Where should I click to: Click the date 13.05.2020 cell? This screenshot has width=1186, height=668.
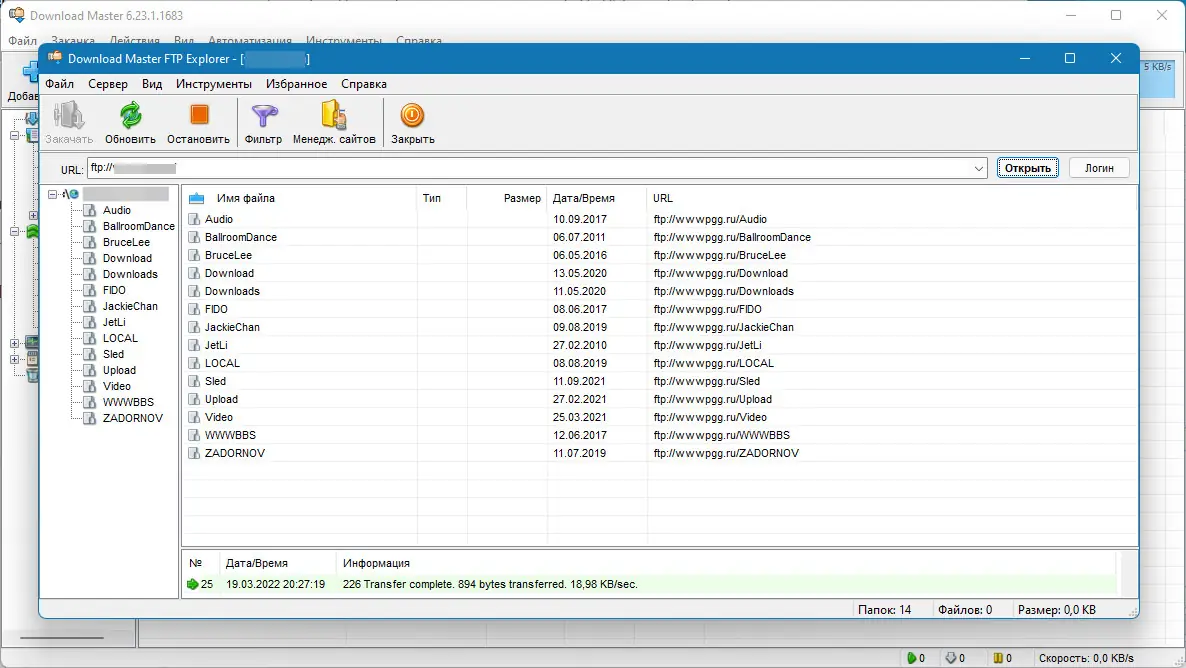pos(579,273)
